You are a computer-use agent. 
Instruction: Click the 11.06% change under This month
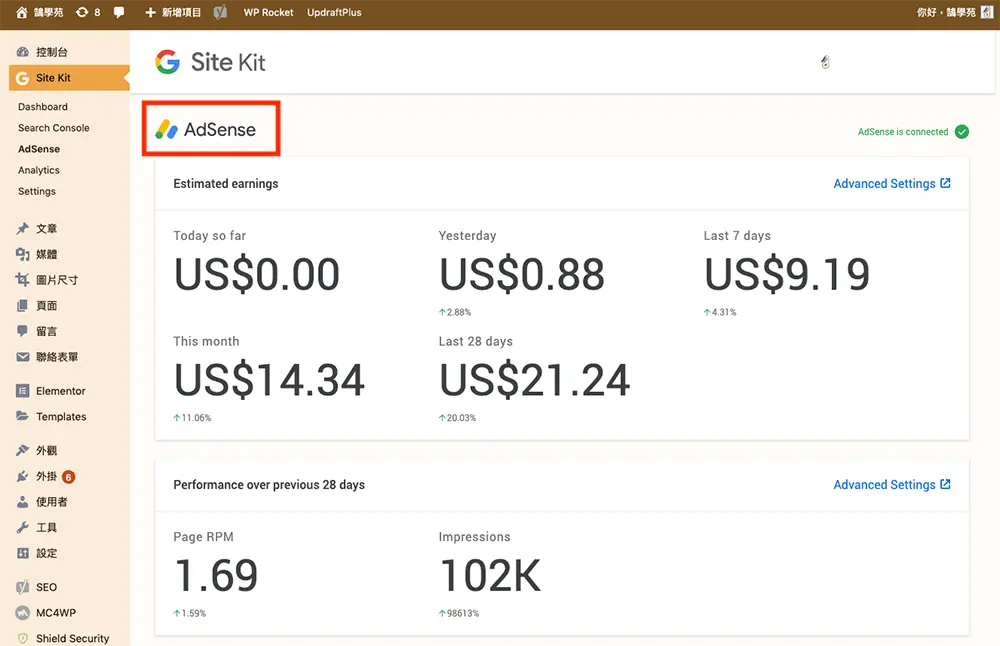point(192,418)
